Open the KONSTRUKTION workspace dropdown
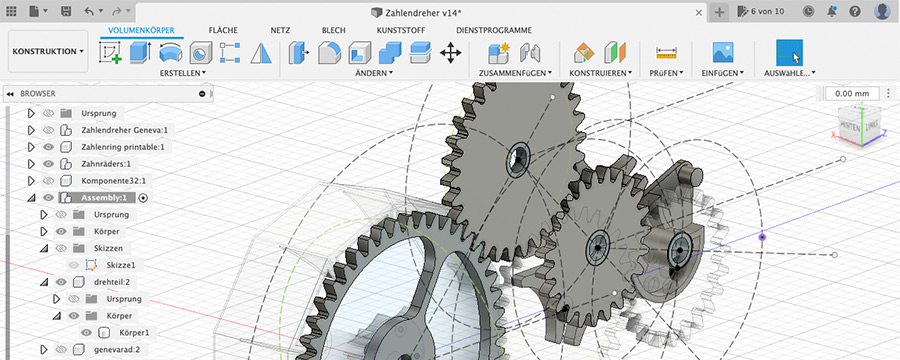Image resolution: width=900 pixels, height=360 pixels. (48, 51)
